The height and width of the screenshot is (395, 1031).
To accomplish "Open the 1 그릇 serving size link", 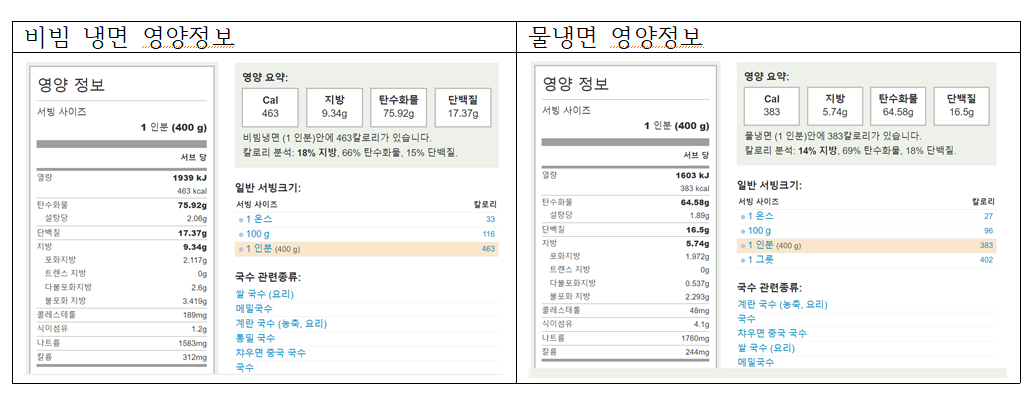I will [761, 260].
